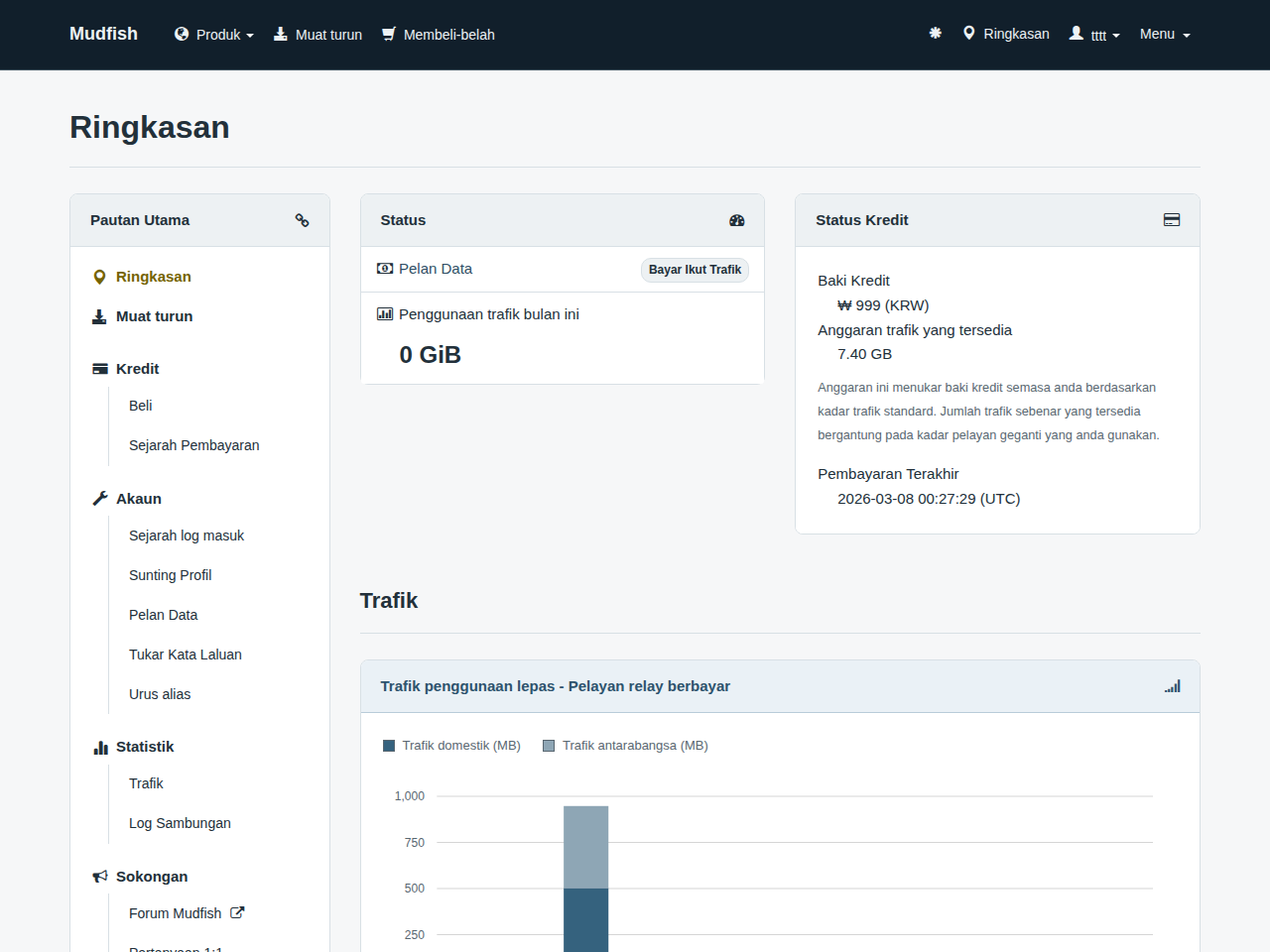This screenshot has height=952, width=1270.
Task: Click the megaphone icon beside Sokongan
Action: click(100, 877)
